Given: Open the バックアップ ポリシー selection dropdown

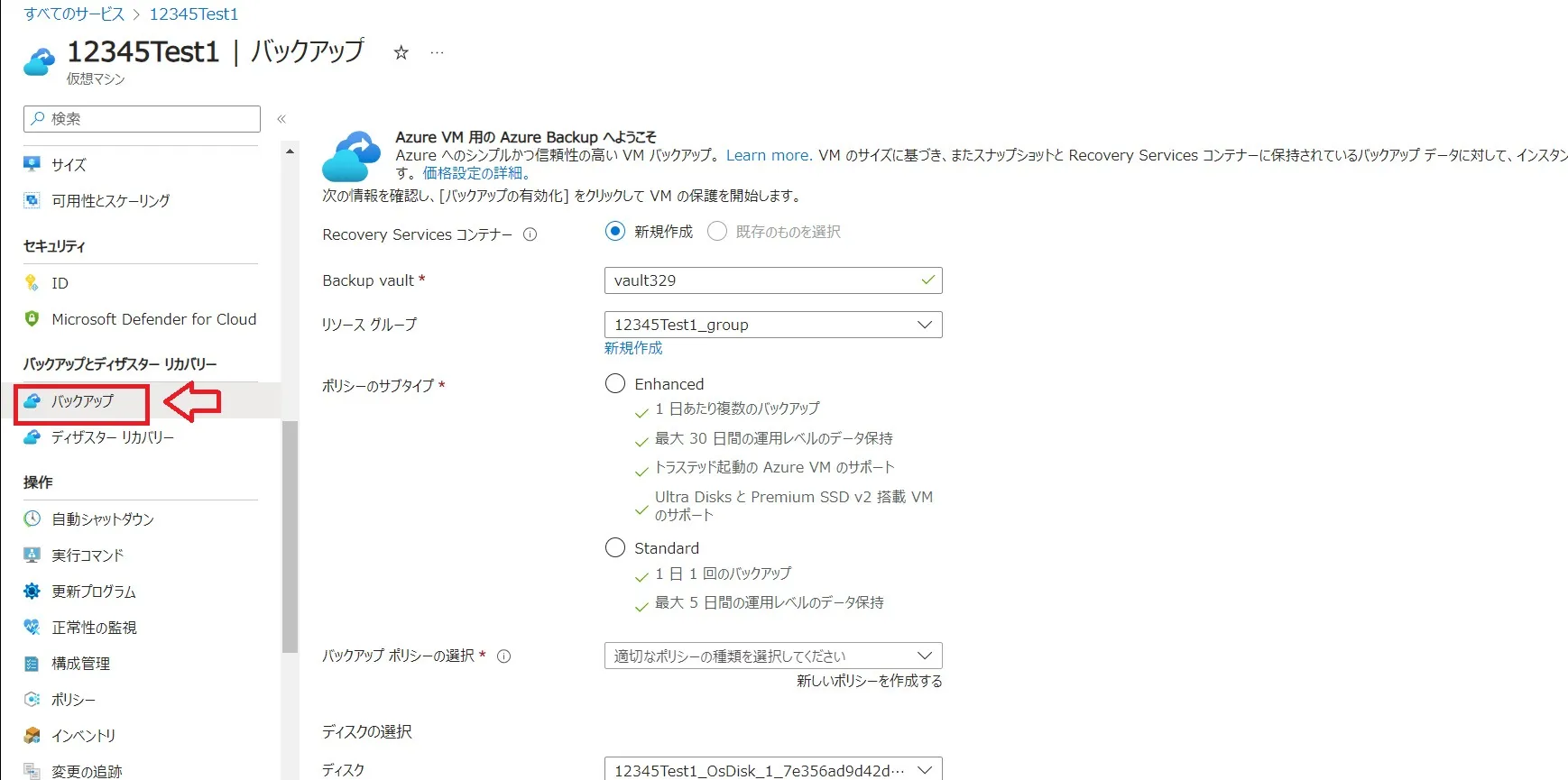Looking at the screenshot, I should [x=773, y=656].
